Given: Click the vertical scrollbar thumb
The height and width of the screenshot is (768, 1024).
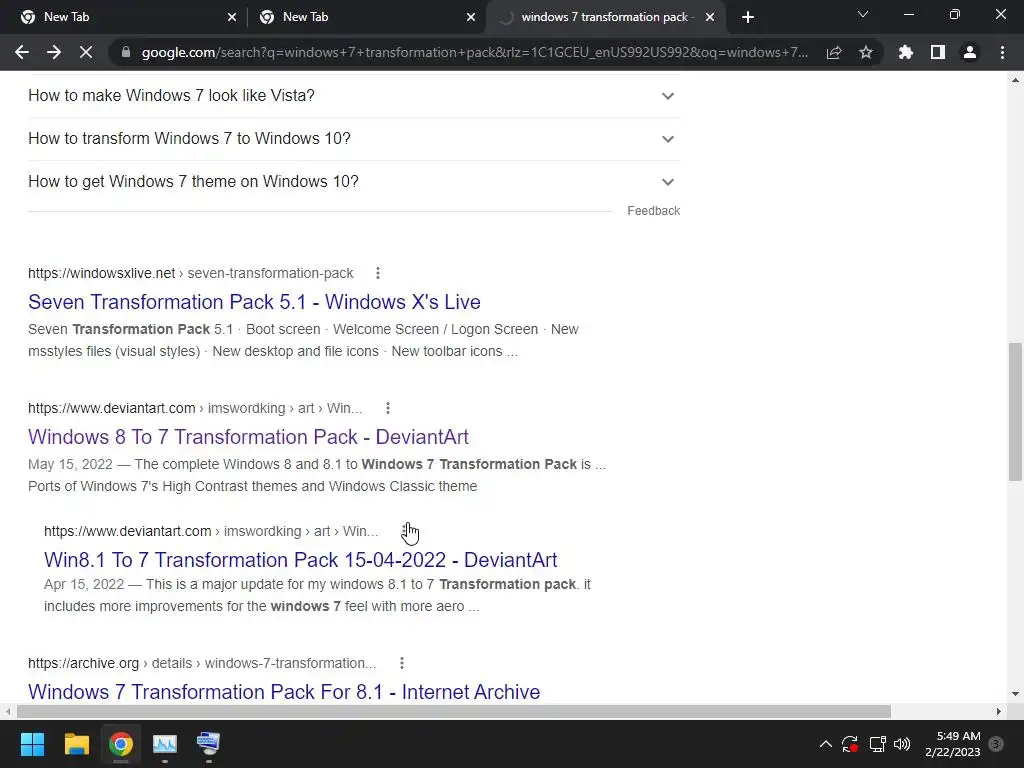Looking at the screenshot, I should 1015,411.
